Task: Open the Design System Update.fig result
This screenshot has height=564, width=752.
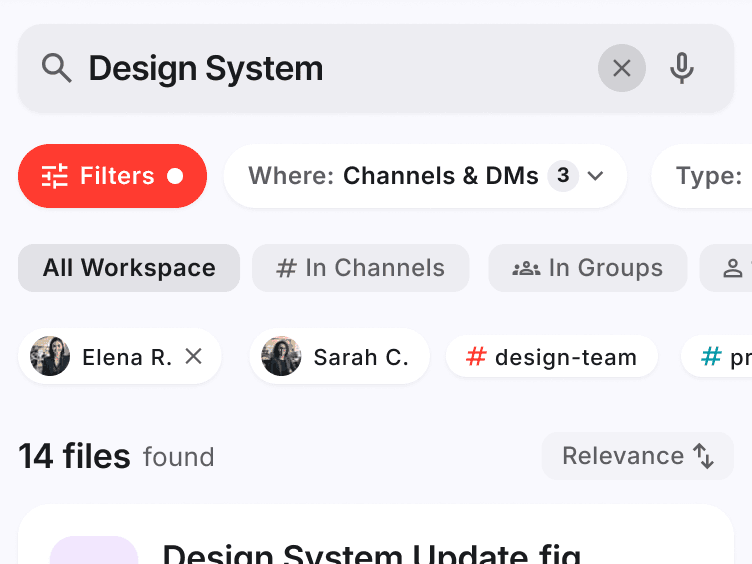Action: click(x=376, y=534)
